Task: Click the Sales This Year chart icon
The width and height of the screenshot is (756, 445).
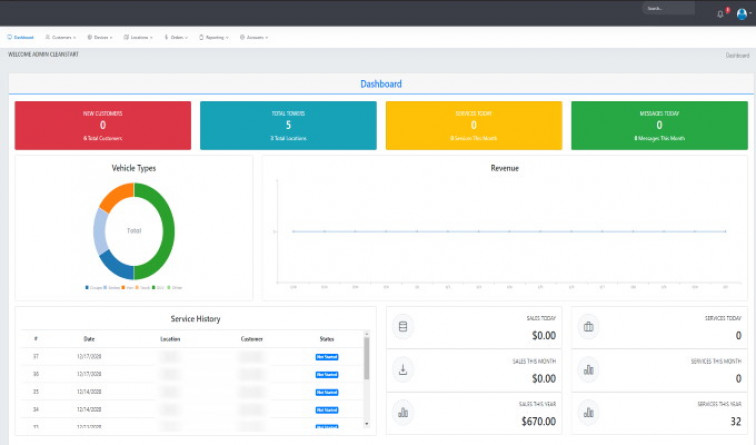Action: coord(403,411)
